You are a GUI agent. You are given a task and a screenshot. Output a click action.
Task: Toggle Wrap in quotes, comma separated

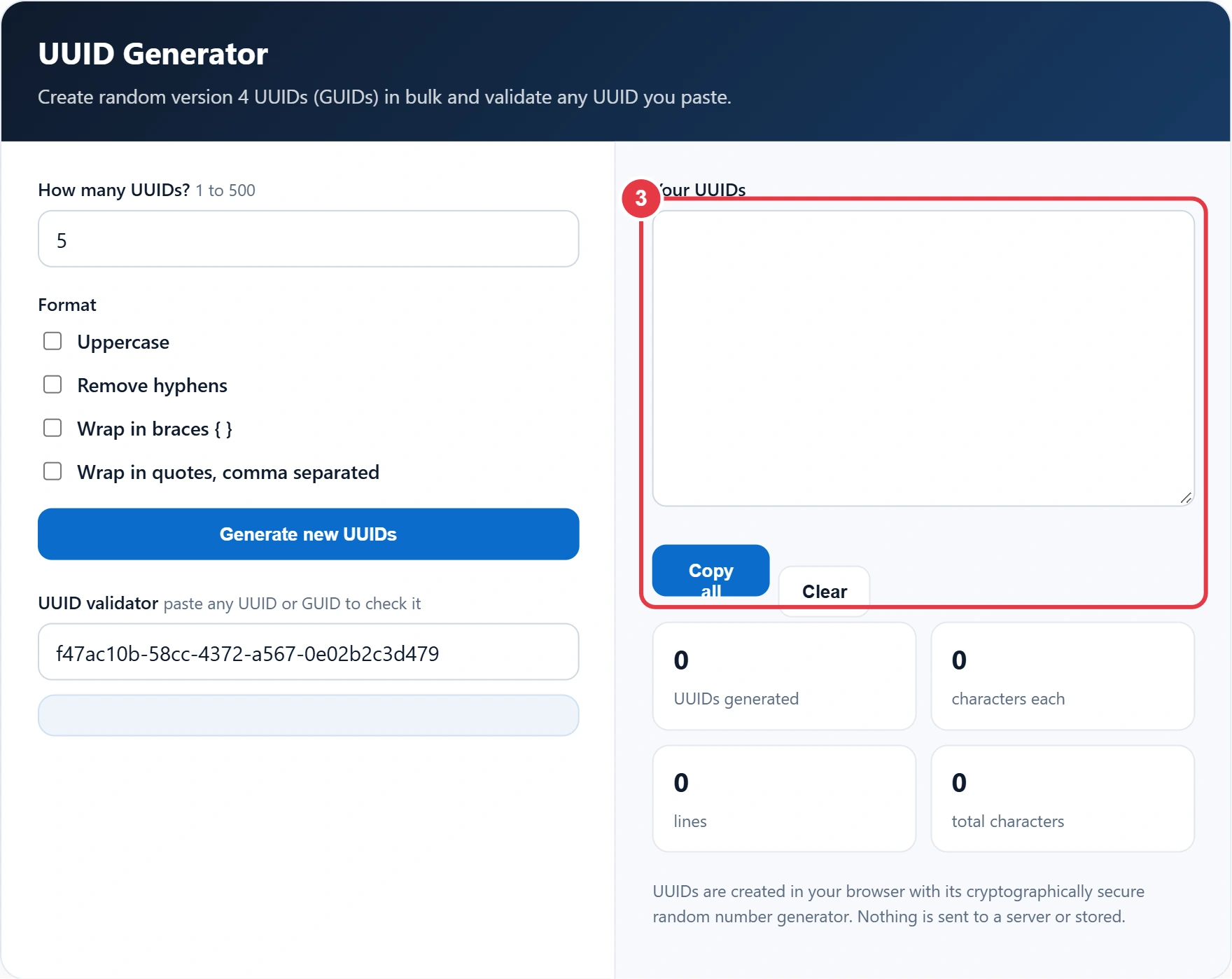pos(52,471)
